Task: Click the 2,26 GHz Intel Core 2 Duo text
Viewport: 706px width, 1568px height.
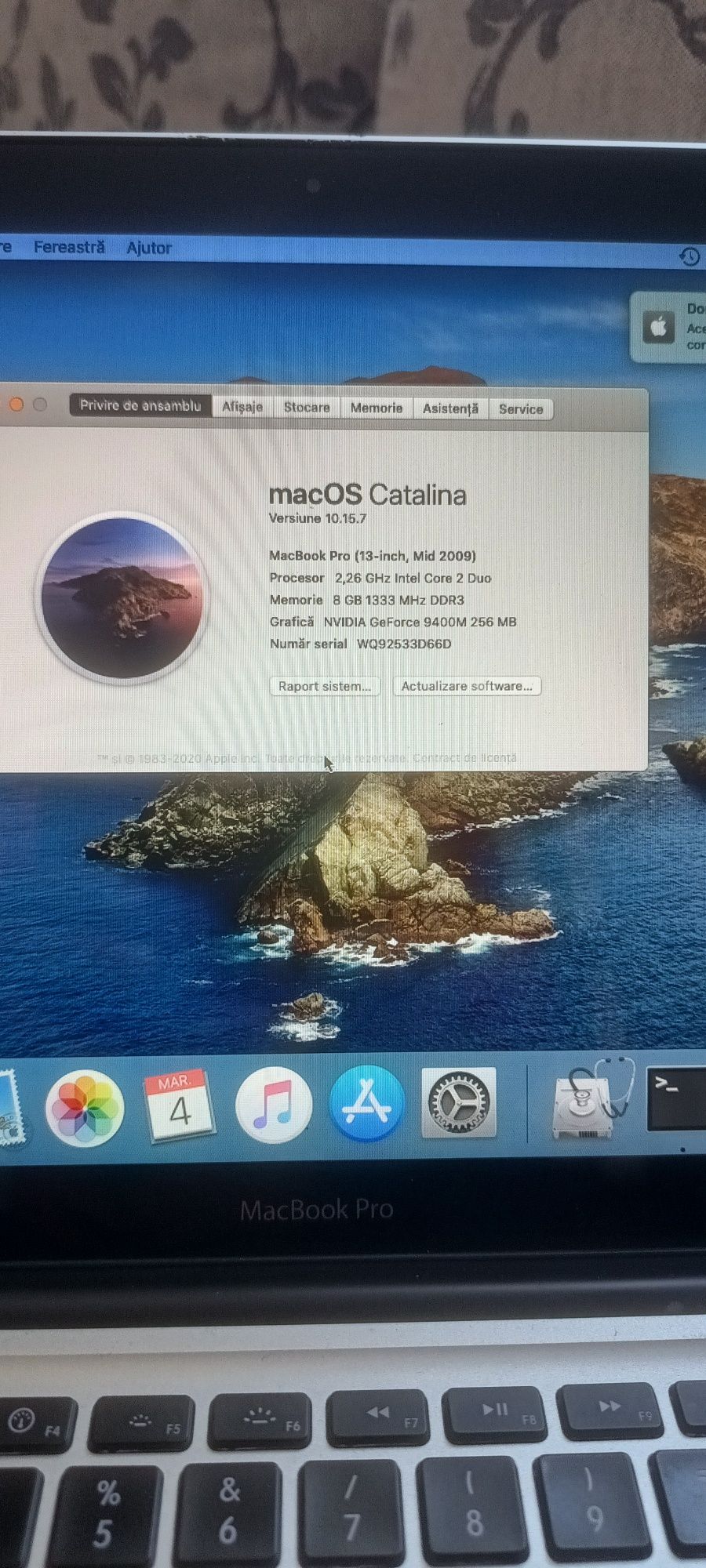Action: [413, 578]
